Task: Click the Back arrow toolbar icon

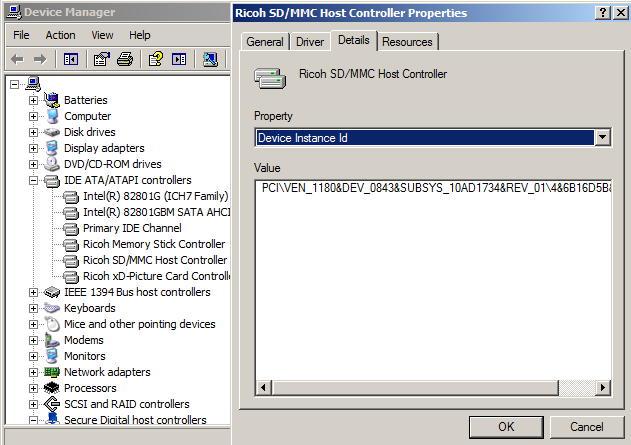Action: pyautogui.click(x=17, y=60)
